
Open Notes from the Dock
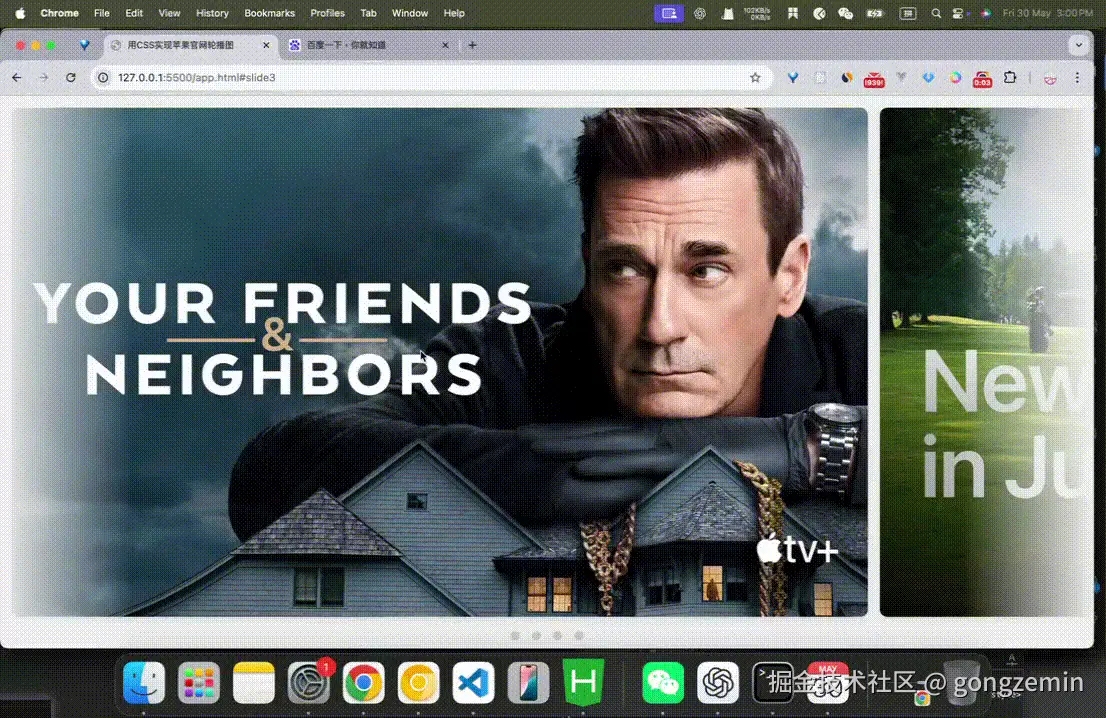click(x=253, y=683)
